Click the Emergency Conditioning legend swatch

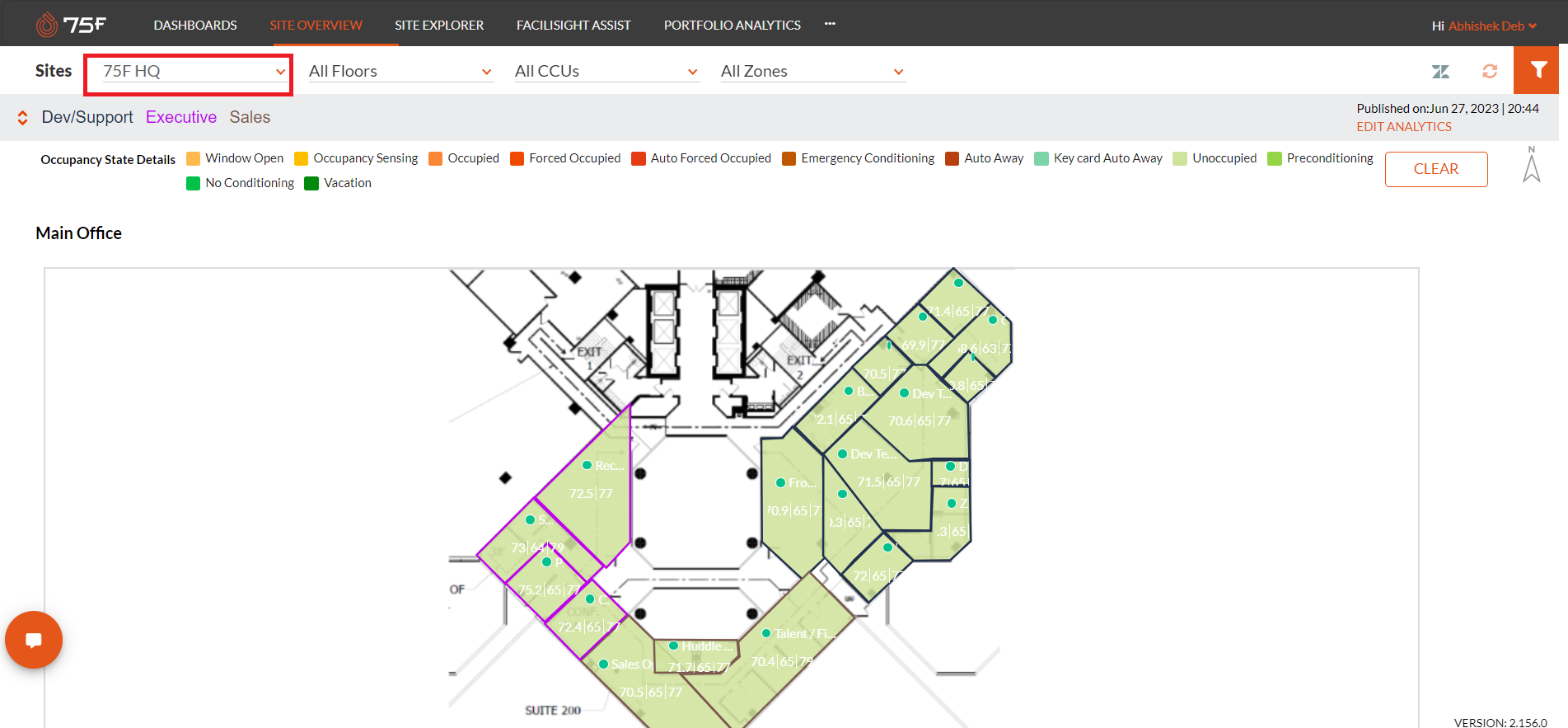pos(789,159)
